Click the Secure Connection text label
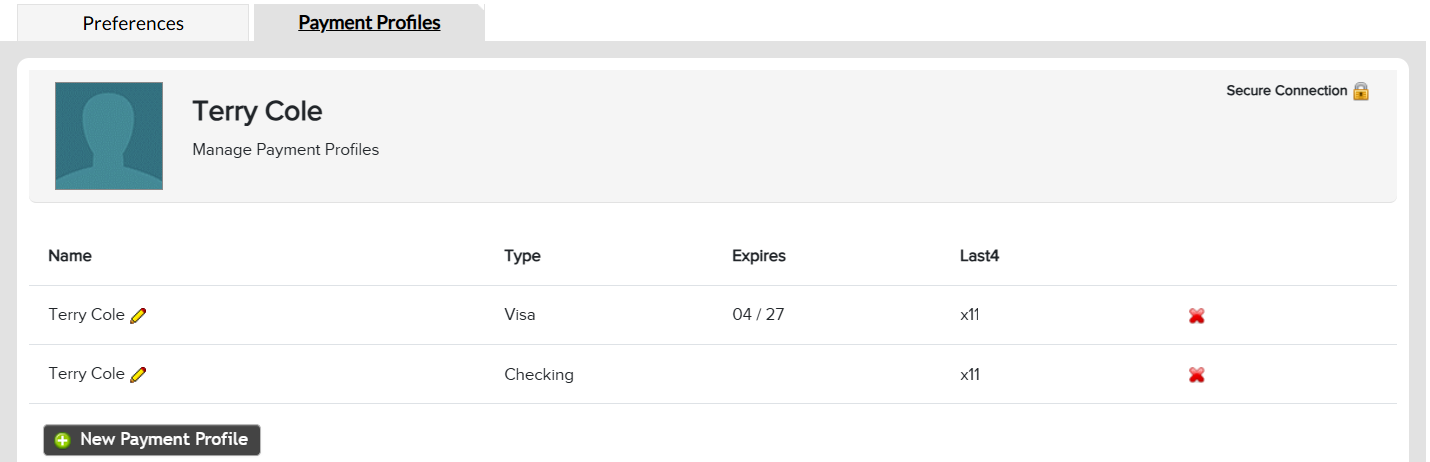The width and height of the screenshot is (1430, 462). (x=1287, y=91)
